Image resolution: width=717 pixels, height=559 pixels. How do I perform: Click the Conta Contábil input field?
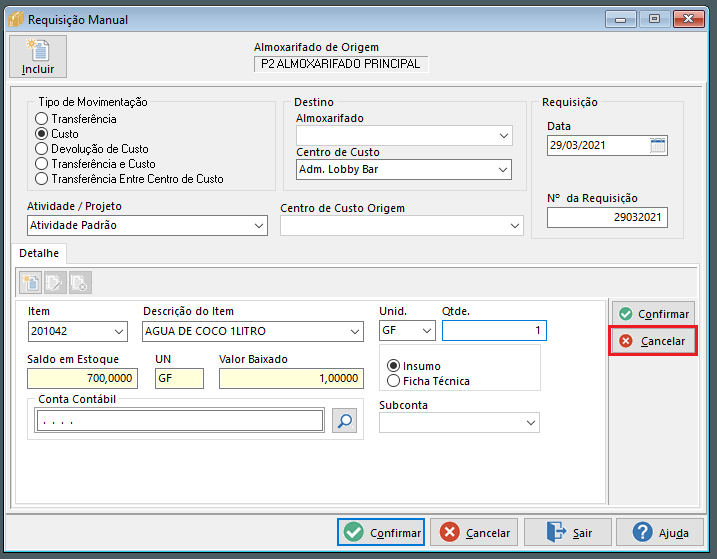(179, 421)
